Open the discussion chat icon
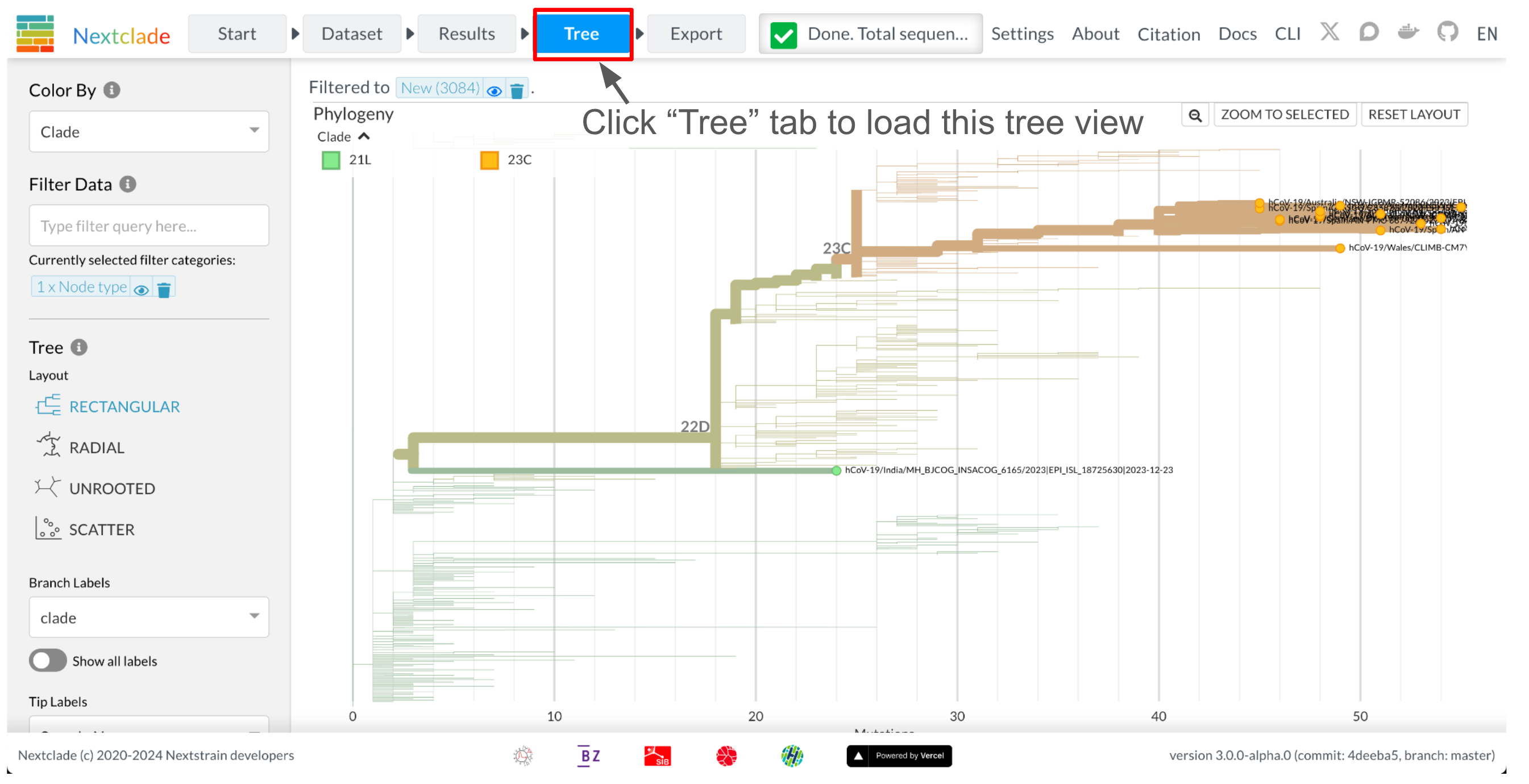This screenshot has width=1529, height=784. pos(1369,32)
